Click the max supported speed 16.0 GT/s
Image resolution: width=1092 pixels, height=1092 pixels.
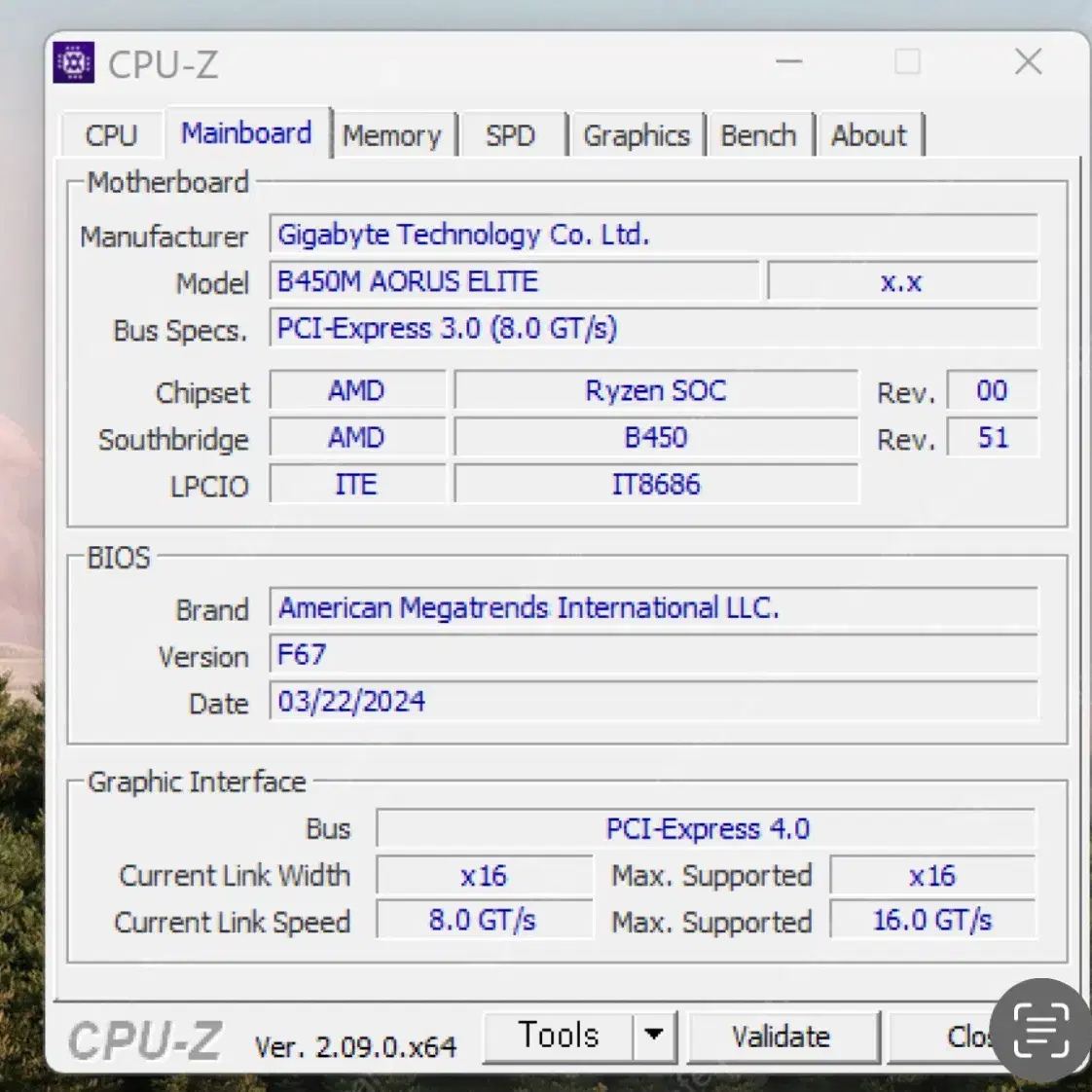pyautogui.click(x=932, y=920)
